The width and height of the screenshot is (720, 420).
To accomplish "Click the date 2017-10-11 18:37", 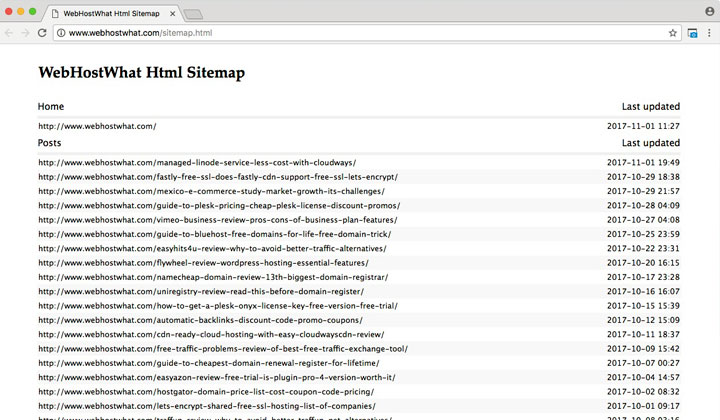I will [x=643, y=334].
